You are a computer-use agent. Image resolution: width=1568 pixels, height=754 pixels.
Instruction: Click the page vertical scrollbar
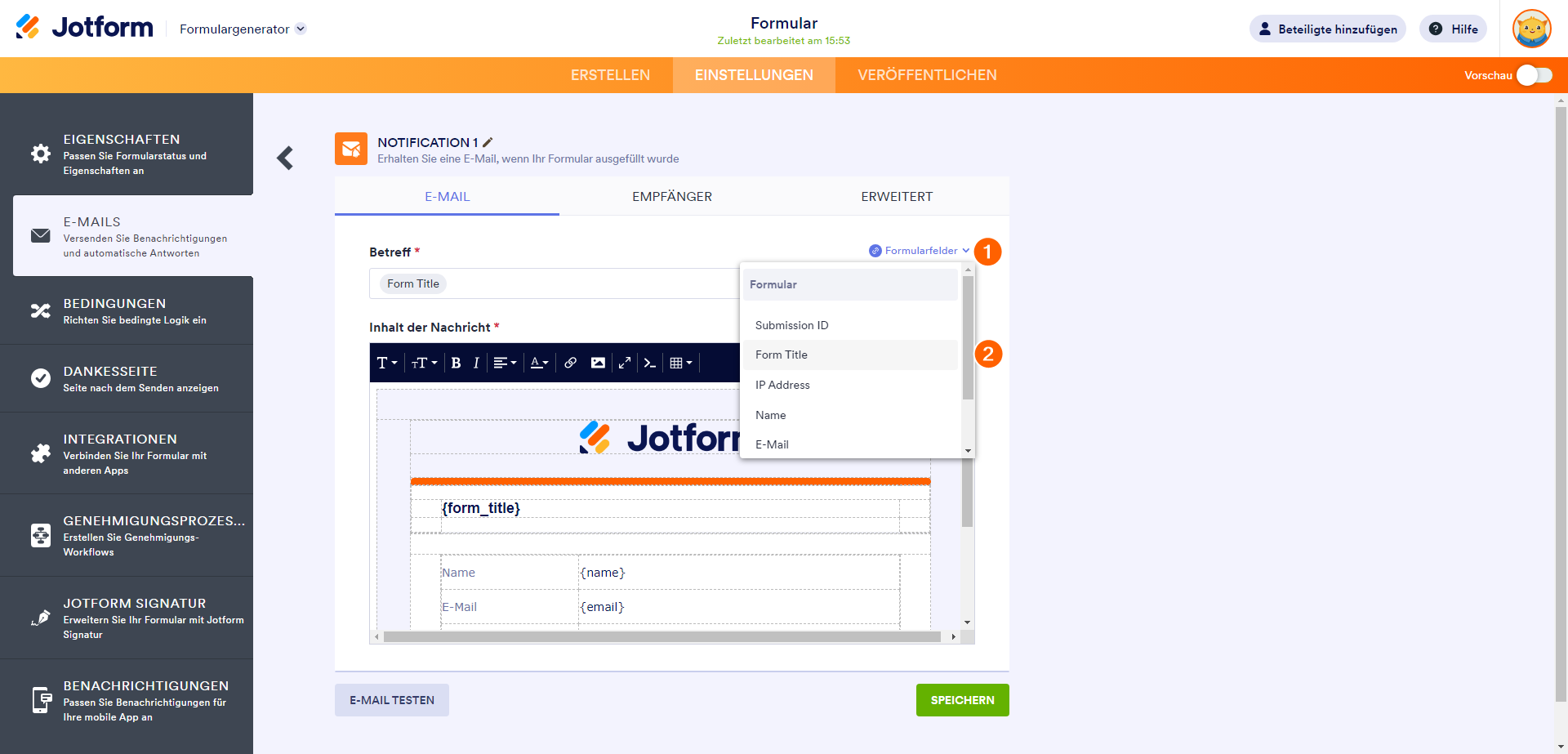(x=1561, y=404)
